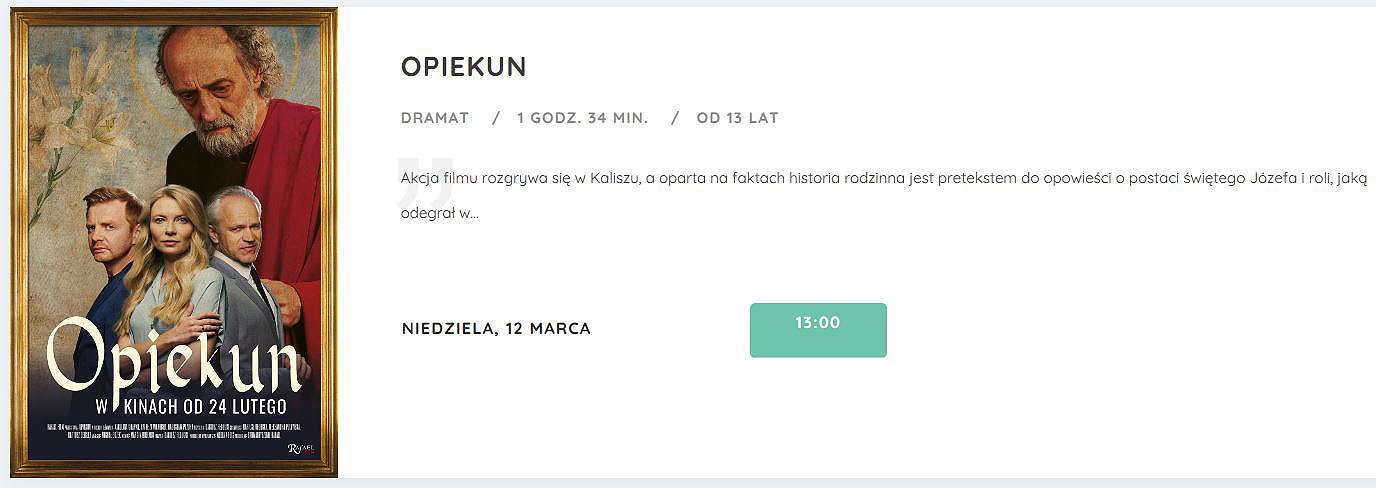Viewport: 1376px width, 488px height.
Task: Select the 13:00 showtime button
Action: pos(818,330)
